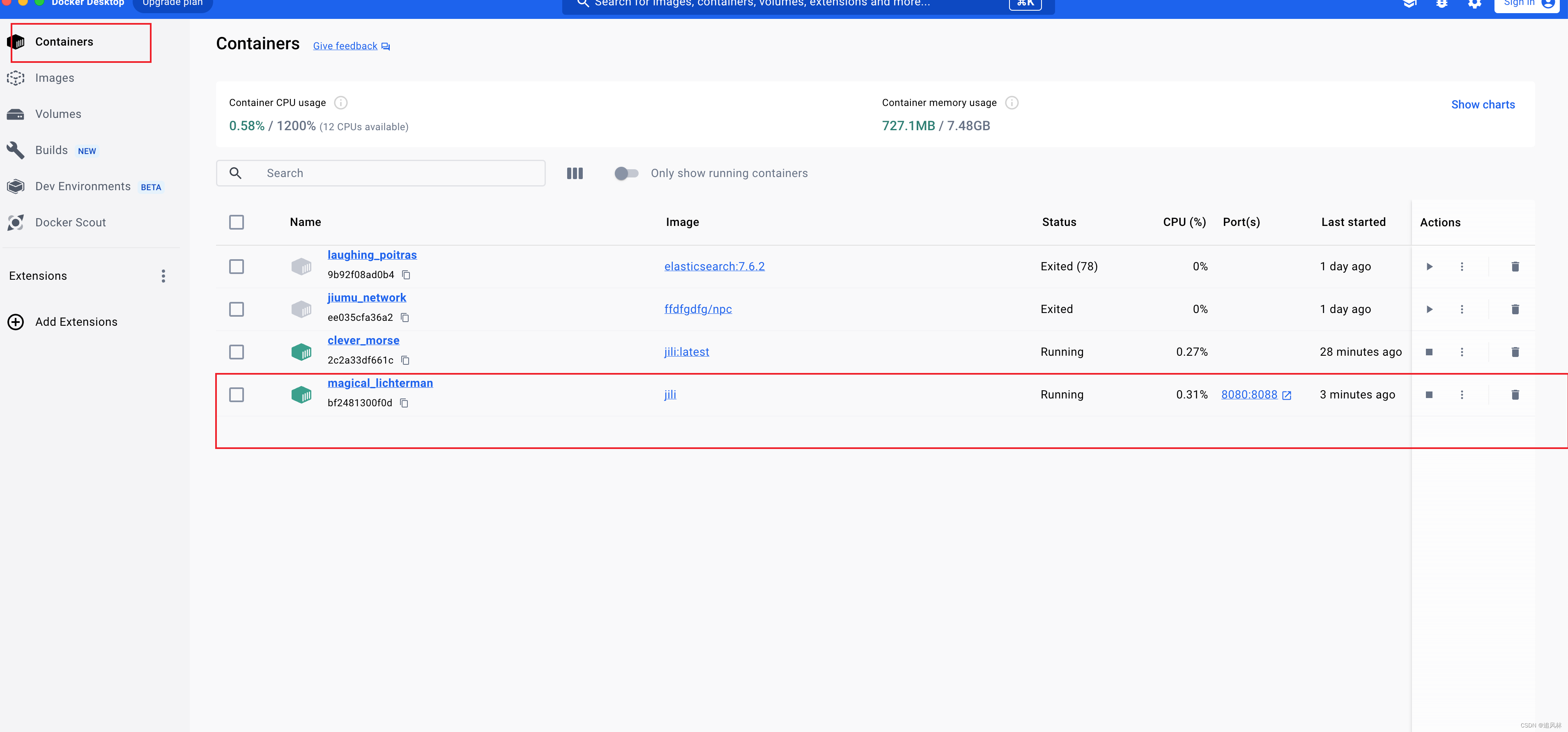Screen dimensions: 1568x732
Task: Delete magical_lichterman container
Action: 1515,395
